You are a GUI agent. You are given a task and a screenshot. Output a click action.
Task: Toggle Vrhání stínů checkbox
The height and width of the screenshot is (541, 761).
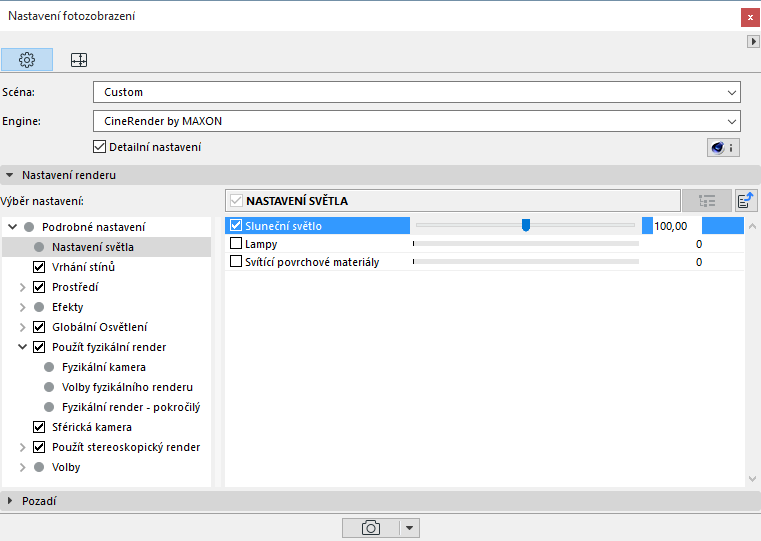39,267
